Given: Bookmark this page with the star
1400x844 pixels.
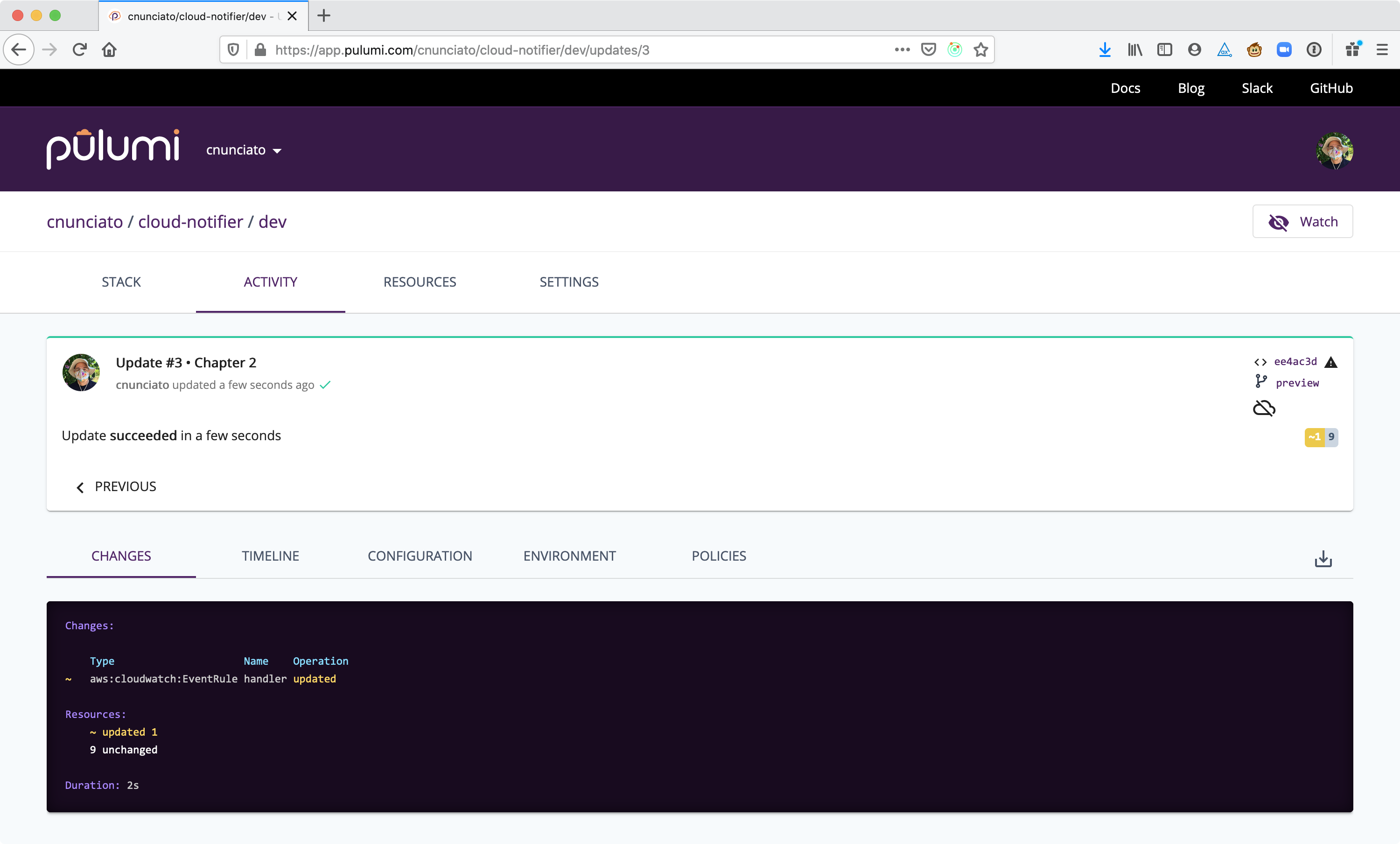Looking at the screenshot, I should [980, 50].
